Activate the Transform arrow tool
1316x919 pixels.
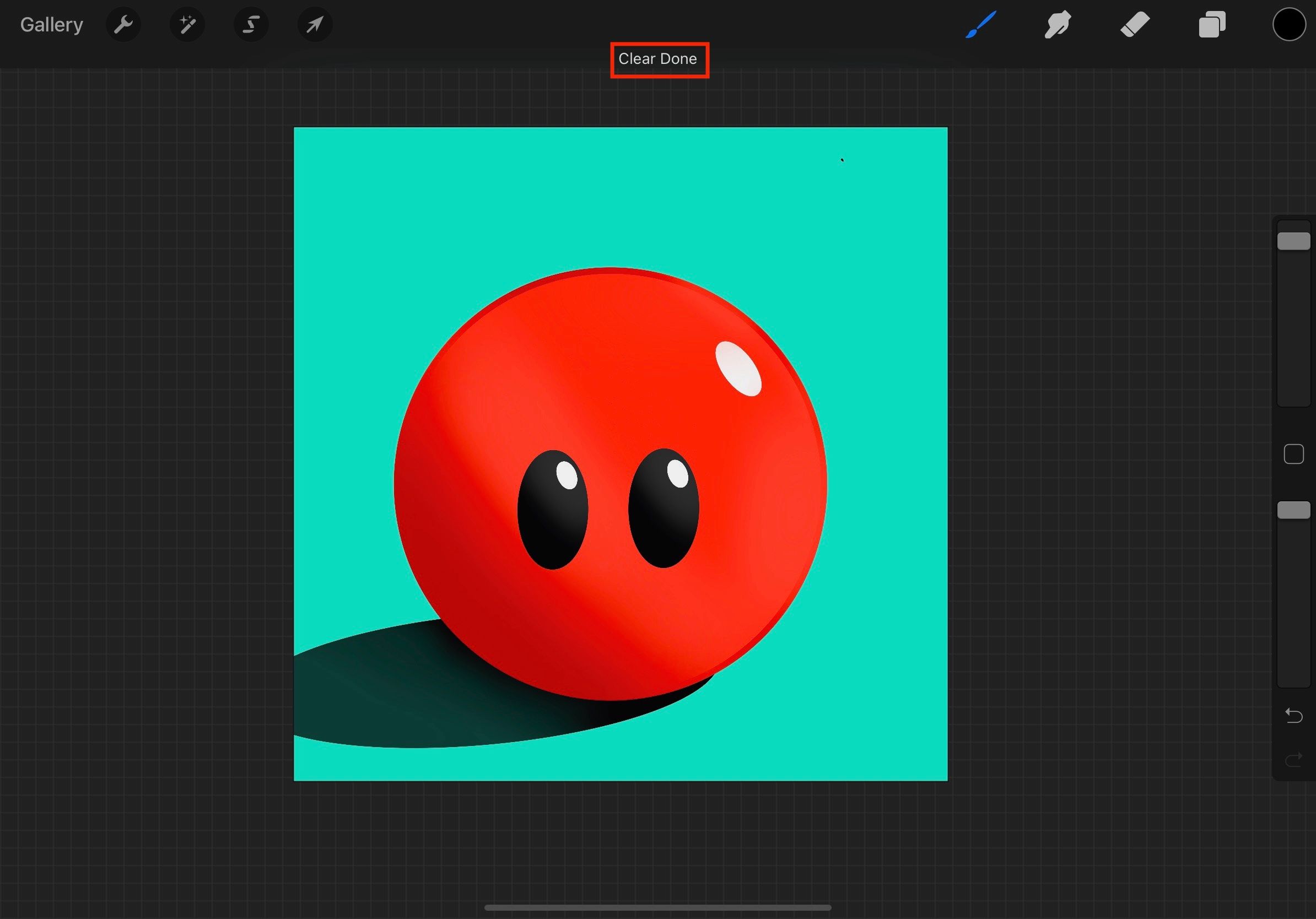click(x=315, y=25)
